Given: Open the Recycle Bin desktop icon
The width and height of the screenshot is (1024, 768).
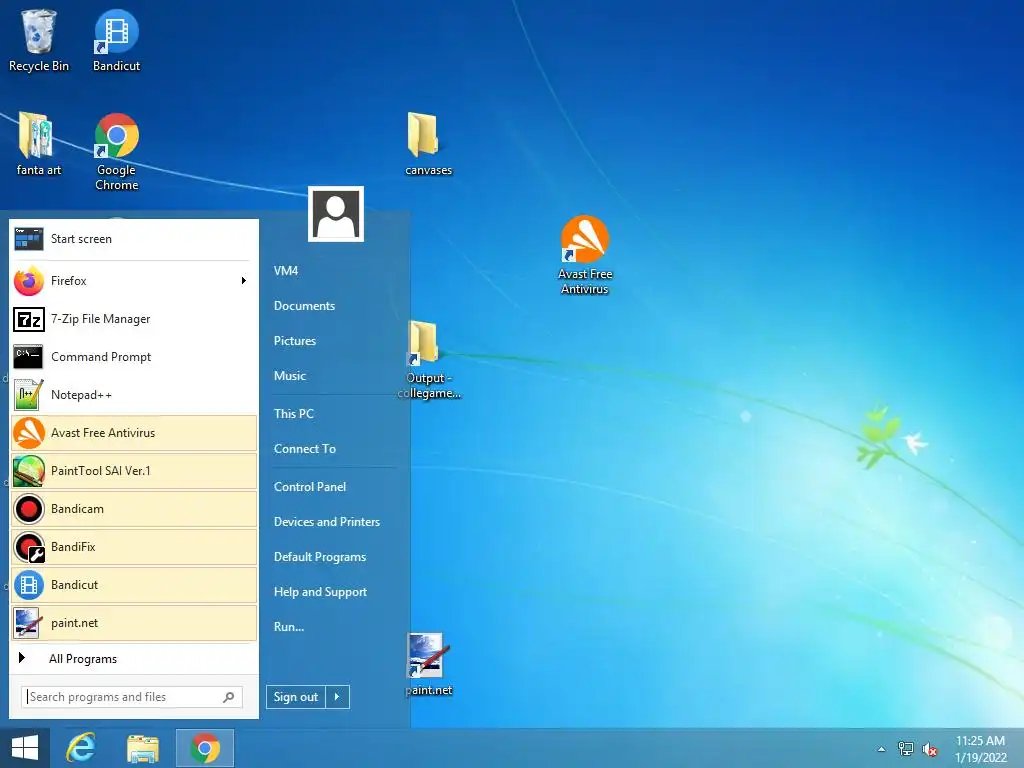Looking at the screenshot, I should pyautogui.click(x=39, y=40).
